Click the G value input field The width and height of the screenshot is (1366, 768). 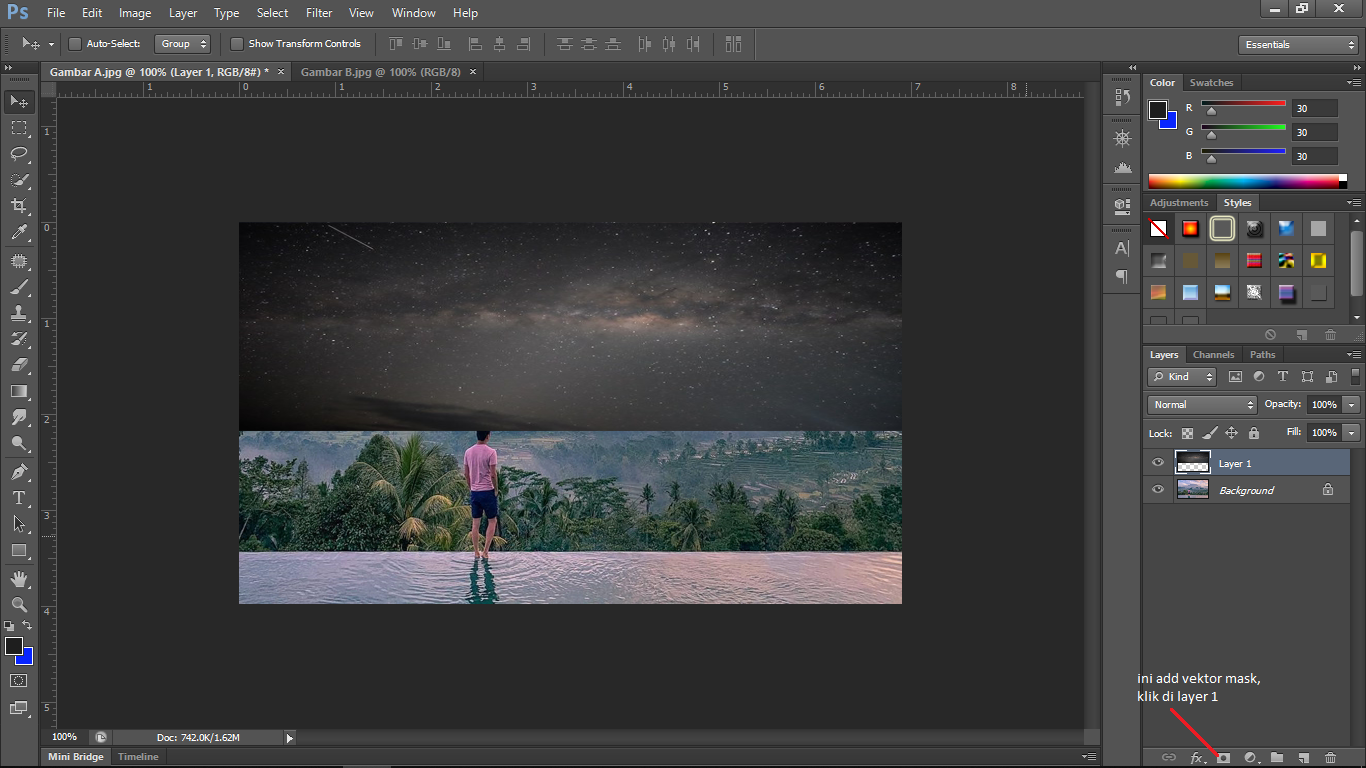click(1314, 132)
